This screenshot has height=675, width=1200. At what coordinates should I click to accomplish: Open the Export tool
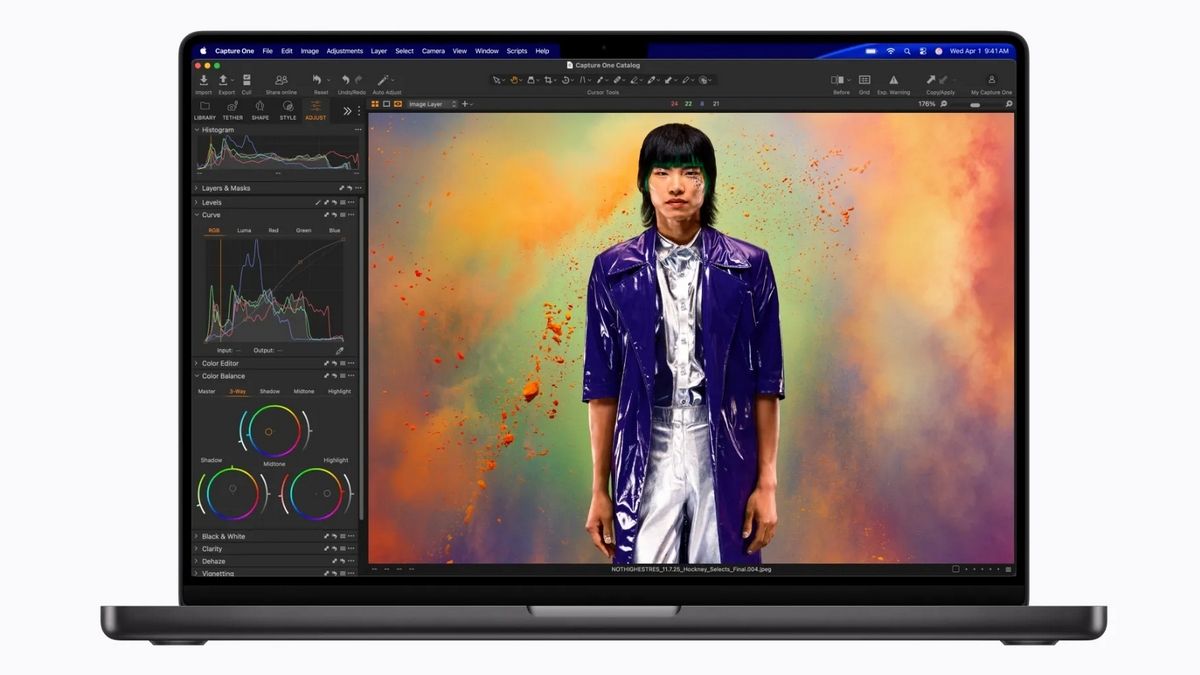point(225,80)
